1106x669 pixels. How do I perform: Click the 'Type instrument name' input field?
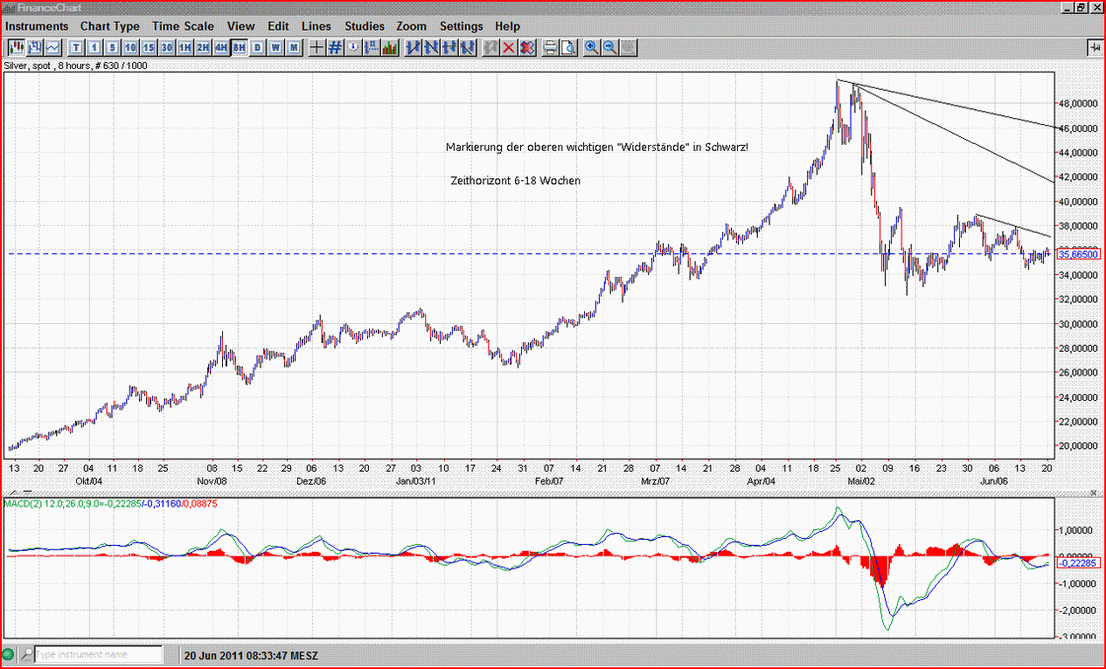point(98,654)
